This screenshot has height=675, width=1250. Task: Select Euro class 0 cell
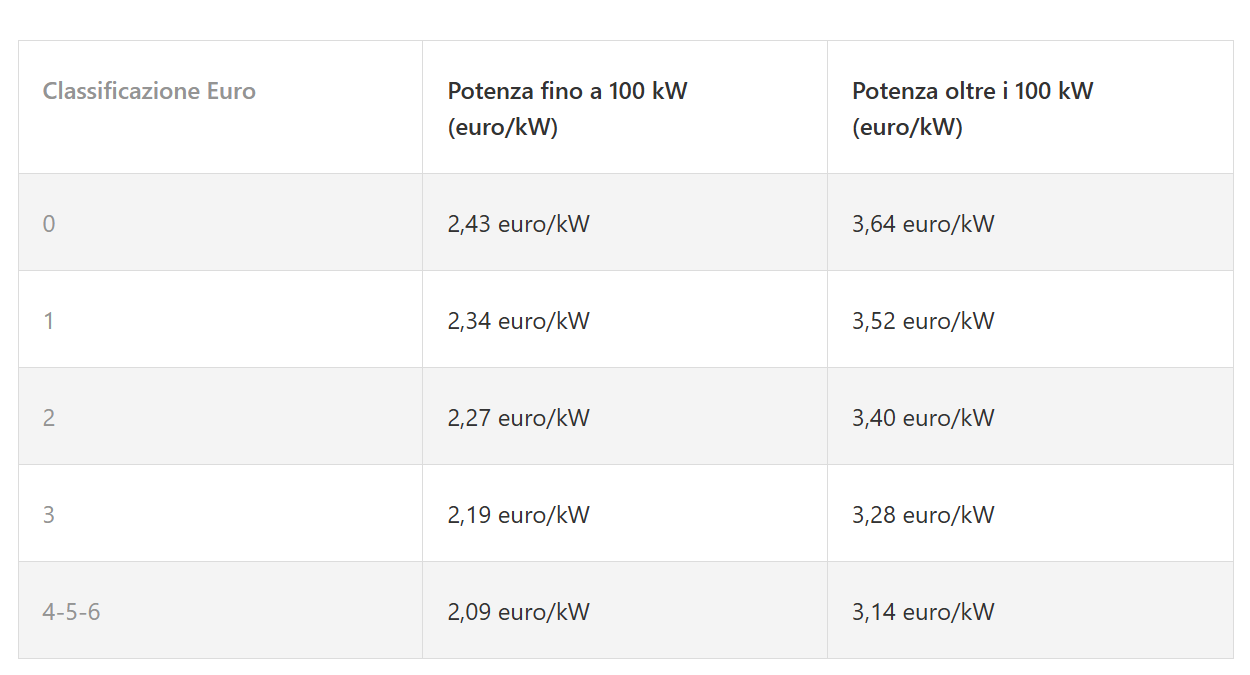(x=49, y=224)
